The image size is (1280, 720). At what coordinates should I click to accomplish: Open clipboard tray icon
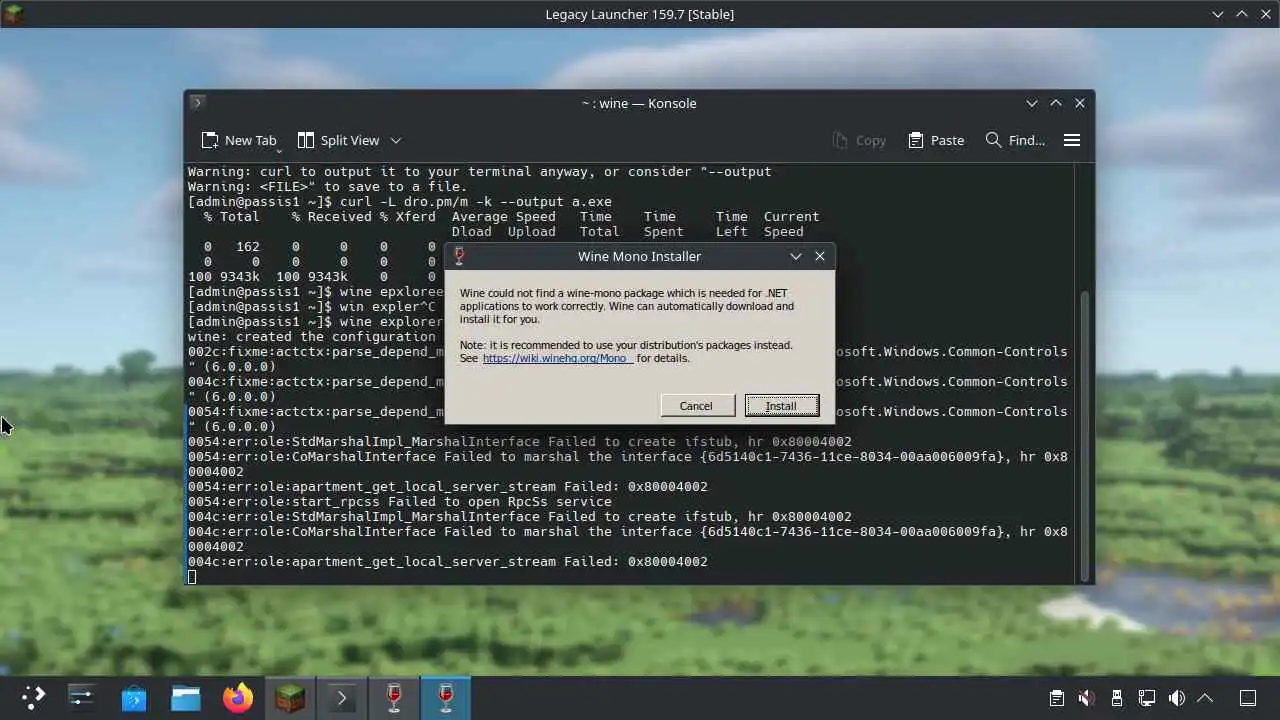click(1057, 698)
